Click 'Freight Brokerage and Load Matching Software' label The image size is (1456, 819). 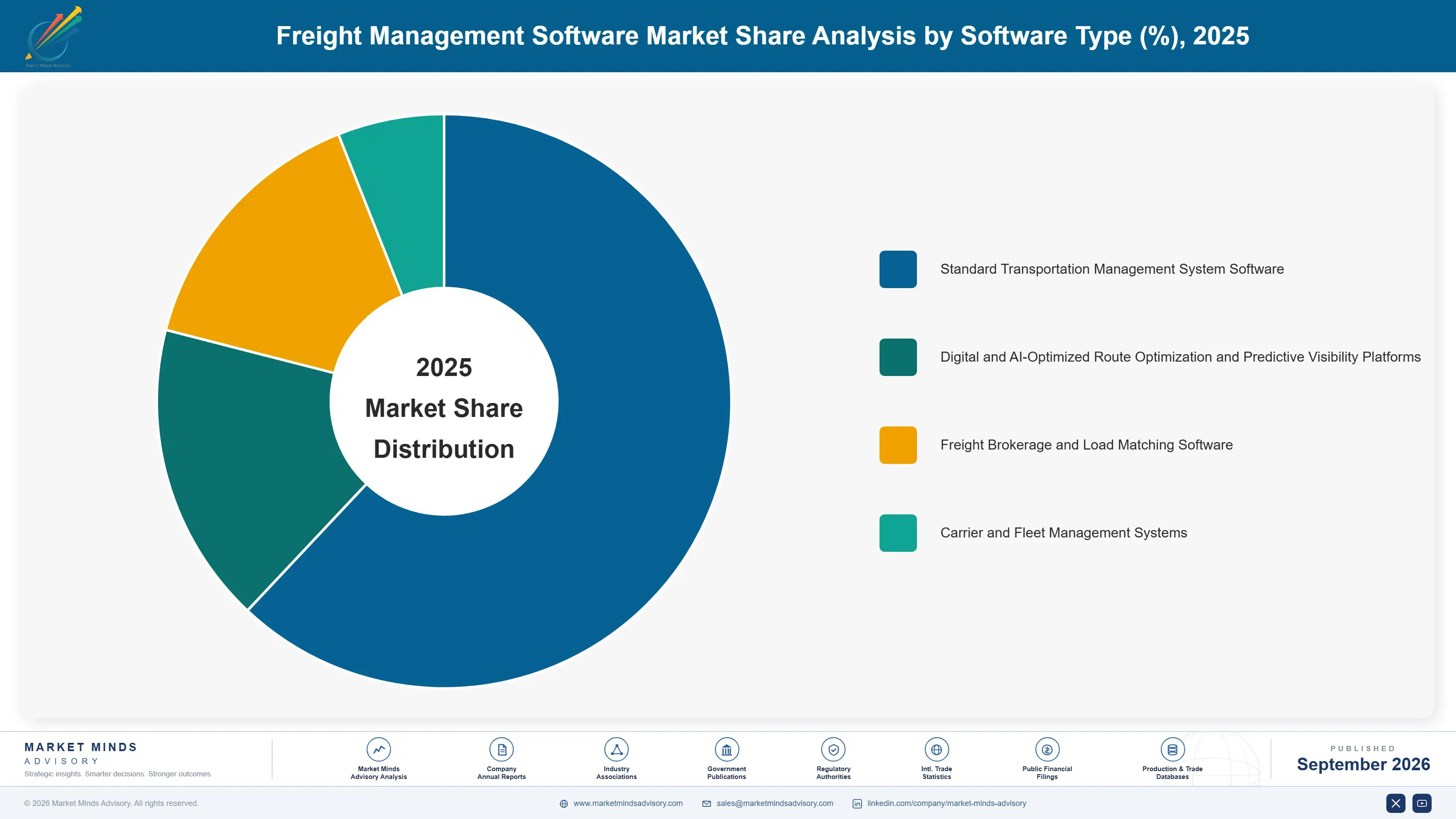1086,445
